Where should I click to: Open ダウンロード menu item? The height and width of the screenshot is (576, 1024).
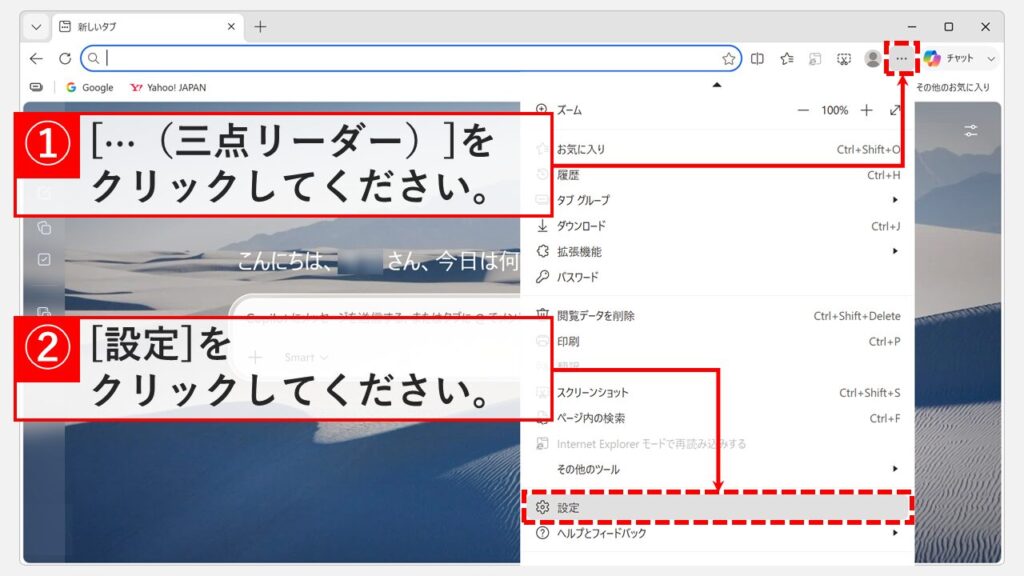(718, 226)
